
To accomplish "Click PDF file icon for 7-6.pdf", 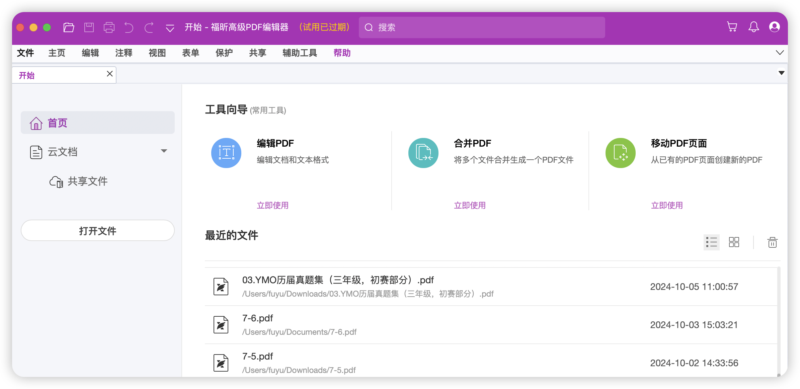I will coord(220,325).
